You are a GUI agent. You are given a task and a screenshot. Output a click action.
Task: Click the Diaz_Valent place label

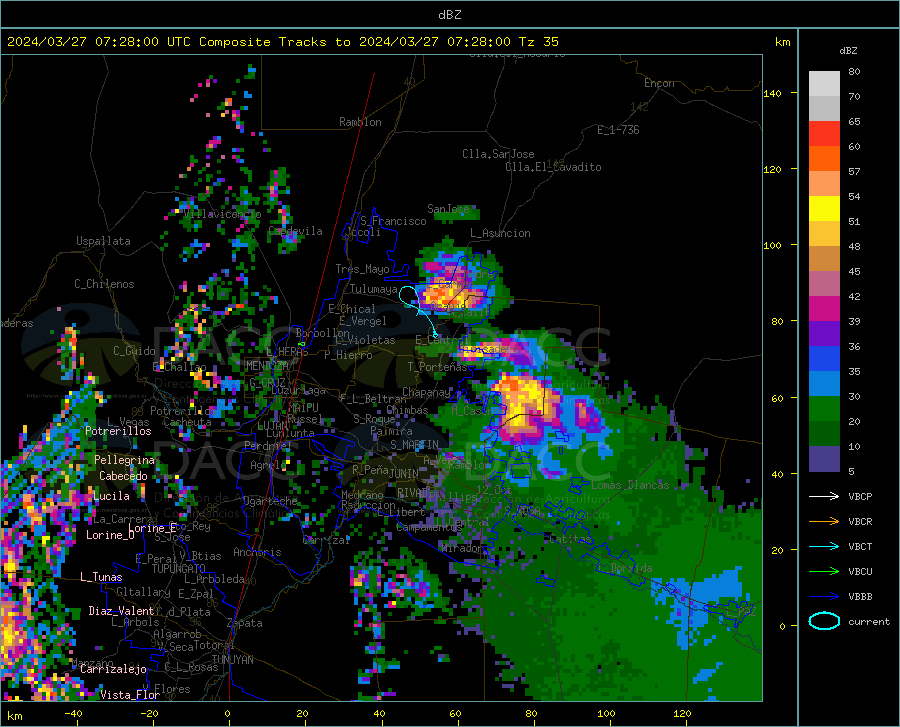point(121,611)
